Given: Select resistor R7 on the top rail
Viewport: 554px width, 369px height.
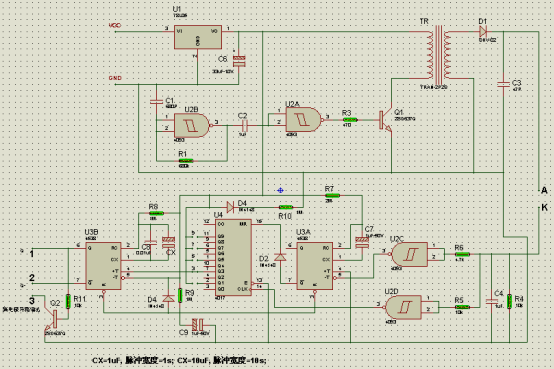Looking at the screenshot, I should click(x=332, y=195).
